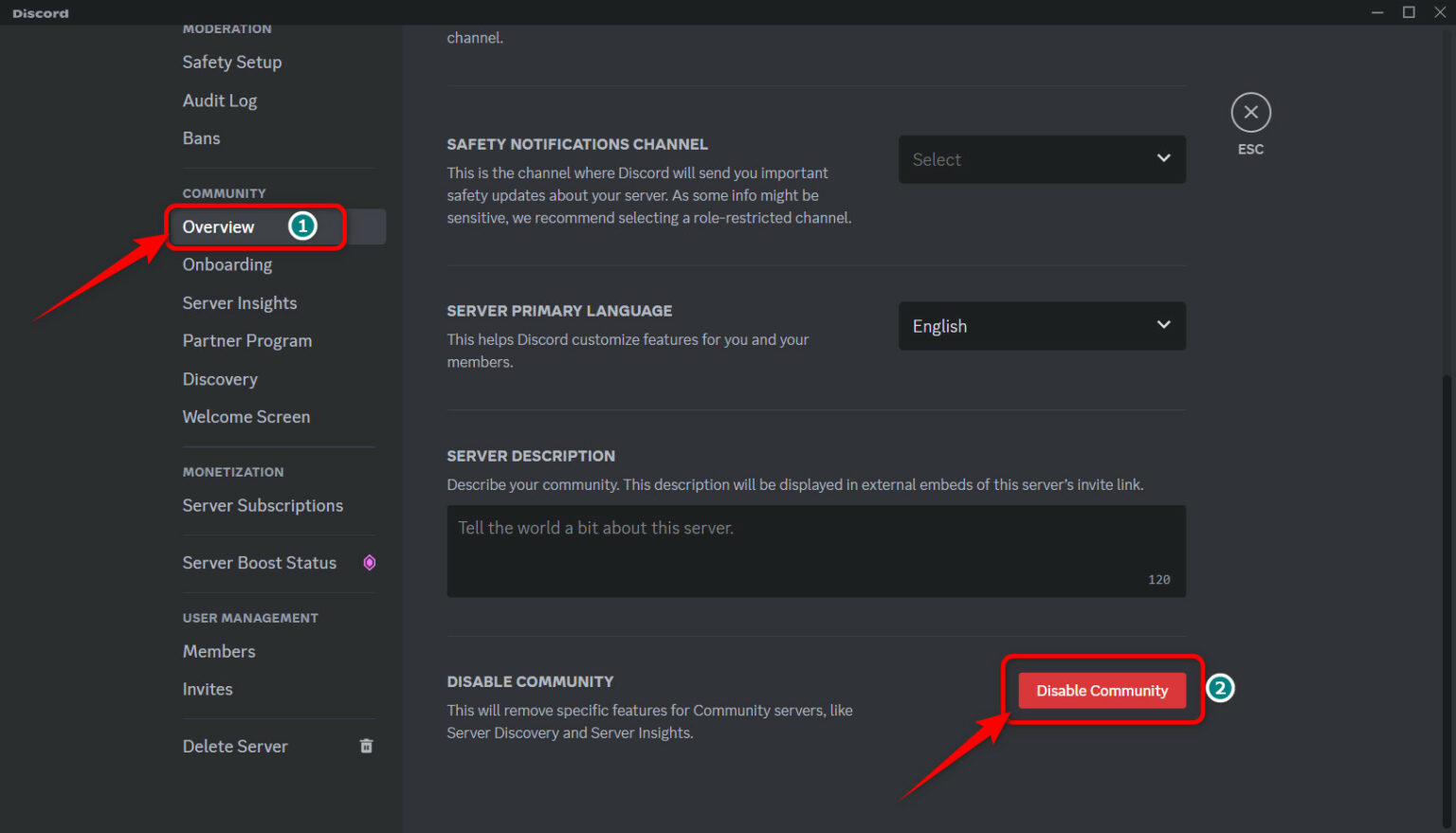Navigate to Safety Setup
The width and height of the screenshot is (1456, 833).
[x=232, y=62]
